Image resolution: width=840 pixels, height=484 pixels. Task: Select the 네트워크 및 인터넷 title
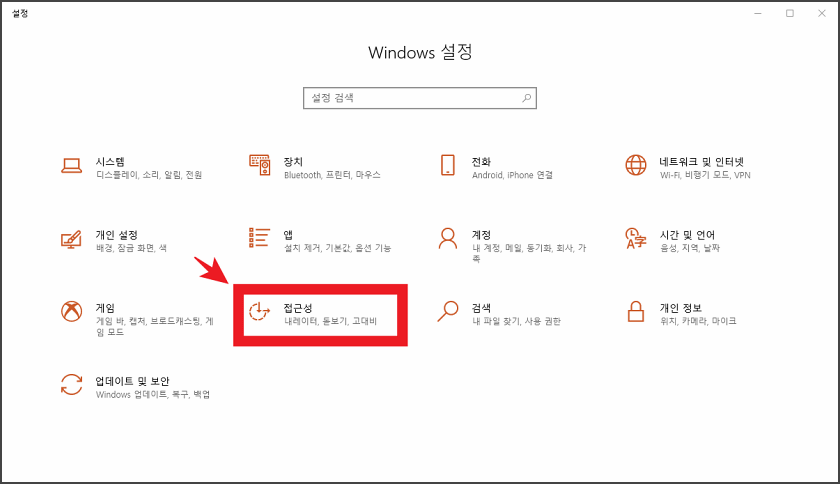(x=701, y=162)
